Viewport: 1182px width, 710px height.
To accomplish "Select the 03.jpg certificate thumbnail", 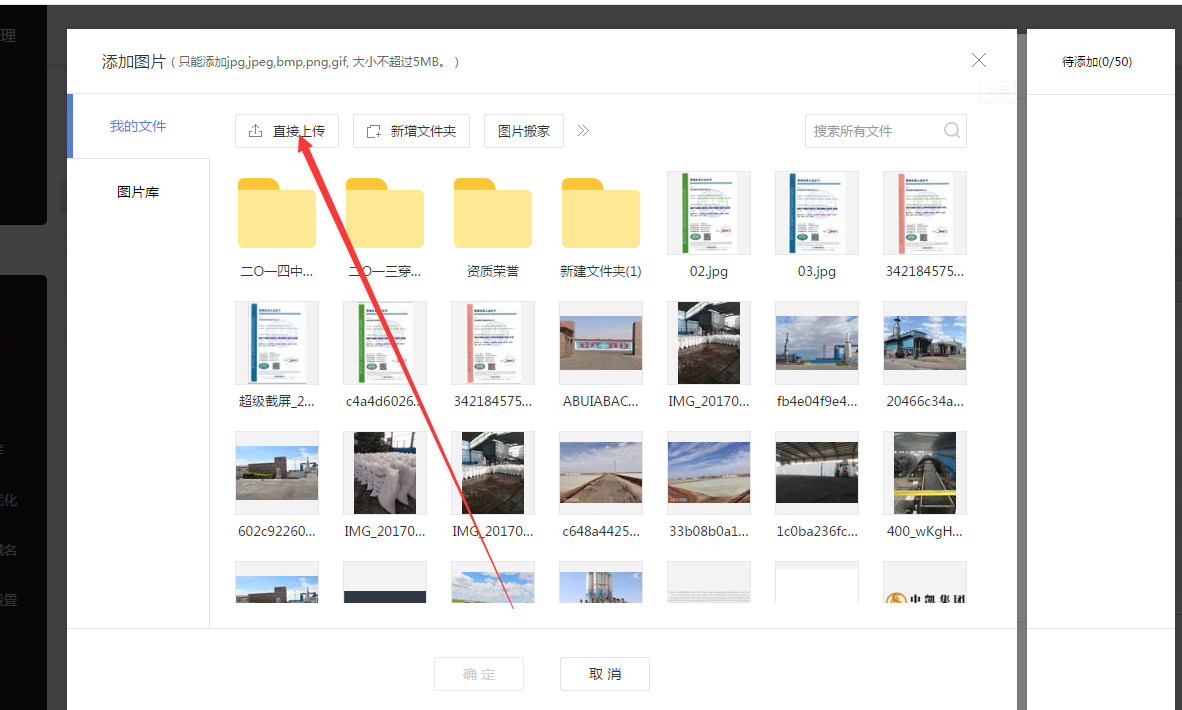I will pos(817,213).
